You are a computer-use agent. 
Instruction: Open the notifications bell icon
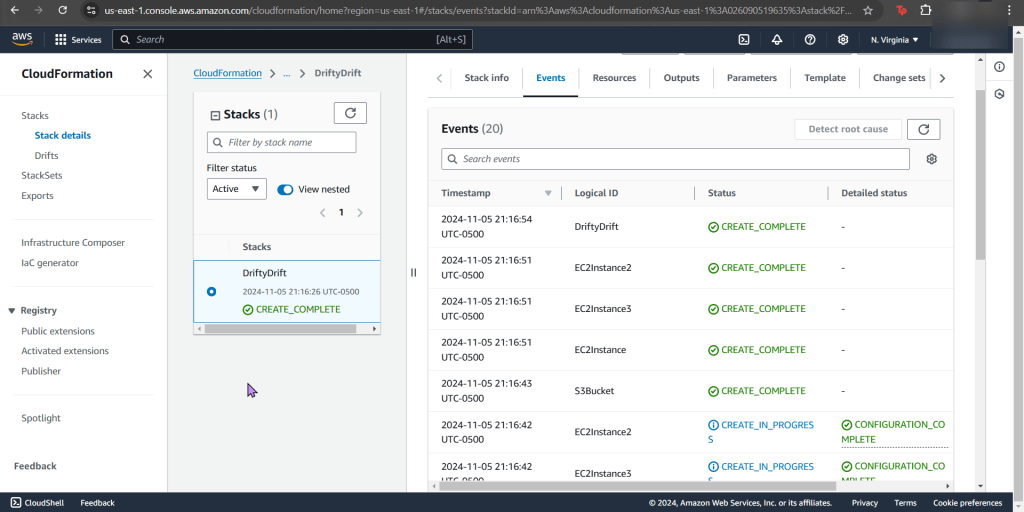[x=777, y=39]
